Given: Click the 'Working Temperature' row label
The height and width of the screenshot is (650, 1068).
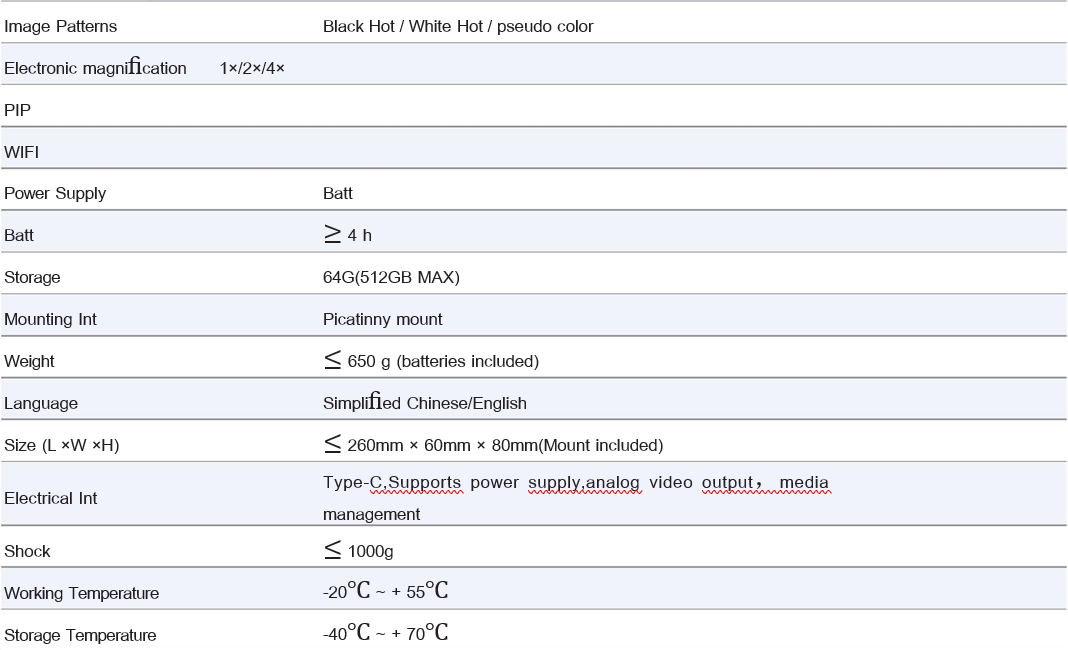Looking at the screenshot, I should click(x=81, y=593).
